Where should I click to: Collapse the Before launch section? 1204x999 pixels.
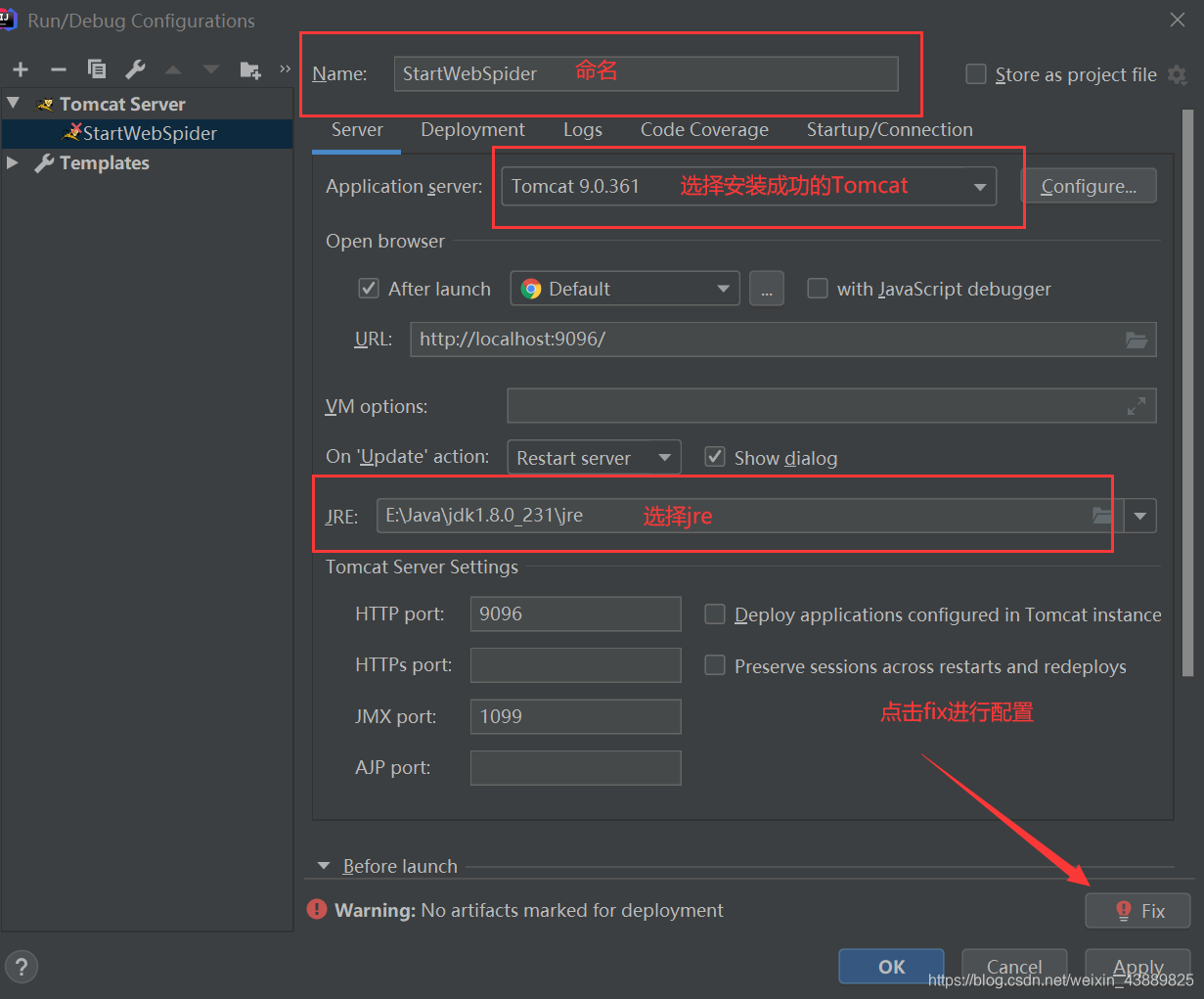coord(324,866)
